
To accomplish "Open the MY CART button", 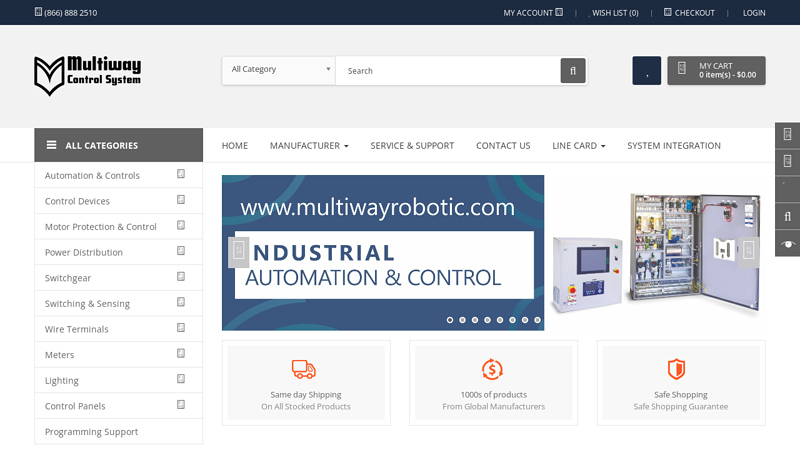I will [716, 70].
